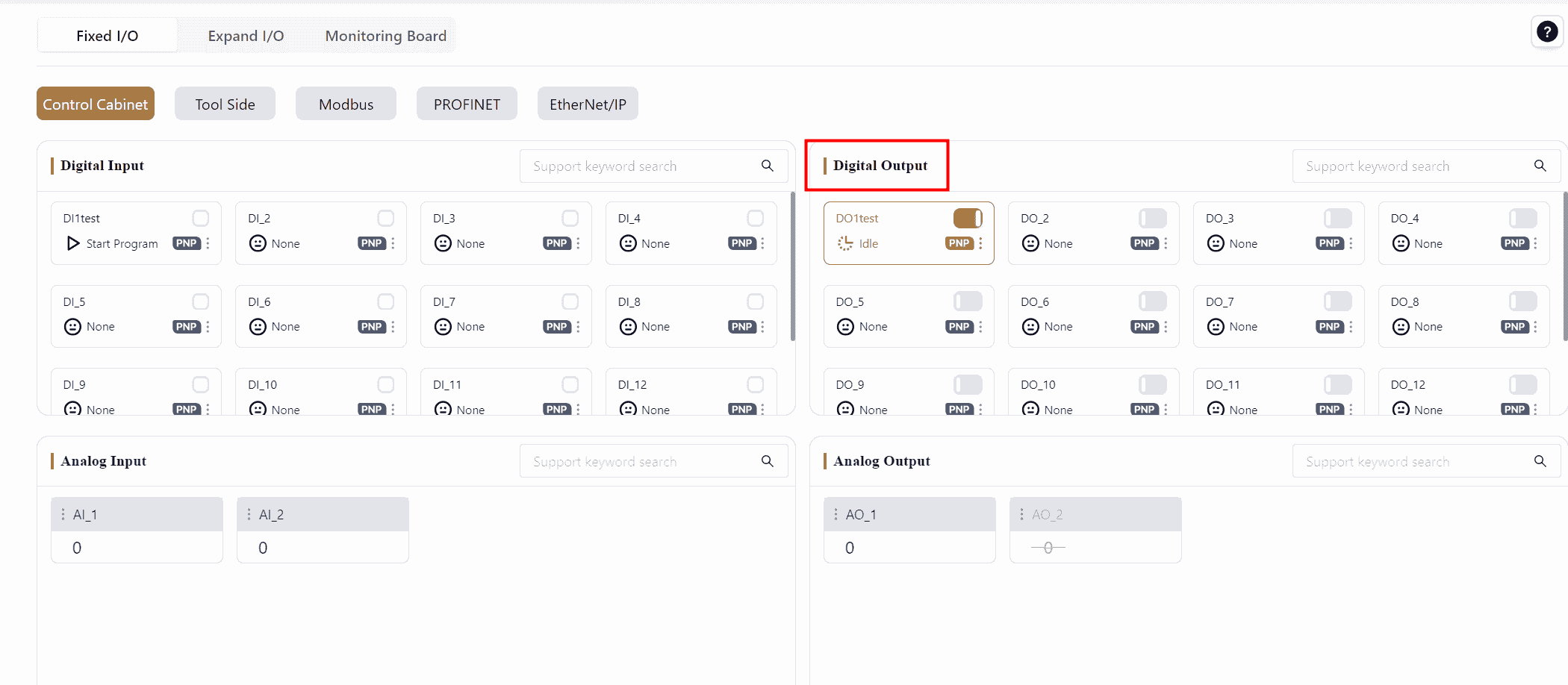Switch to the Expand I/O tab
The width and height of the screenshot is (1568, 685).
point(246,36)
